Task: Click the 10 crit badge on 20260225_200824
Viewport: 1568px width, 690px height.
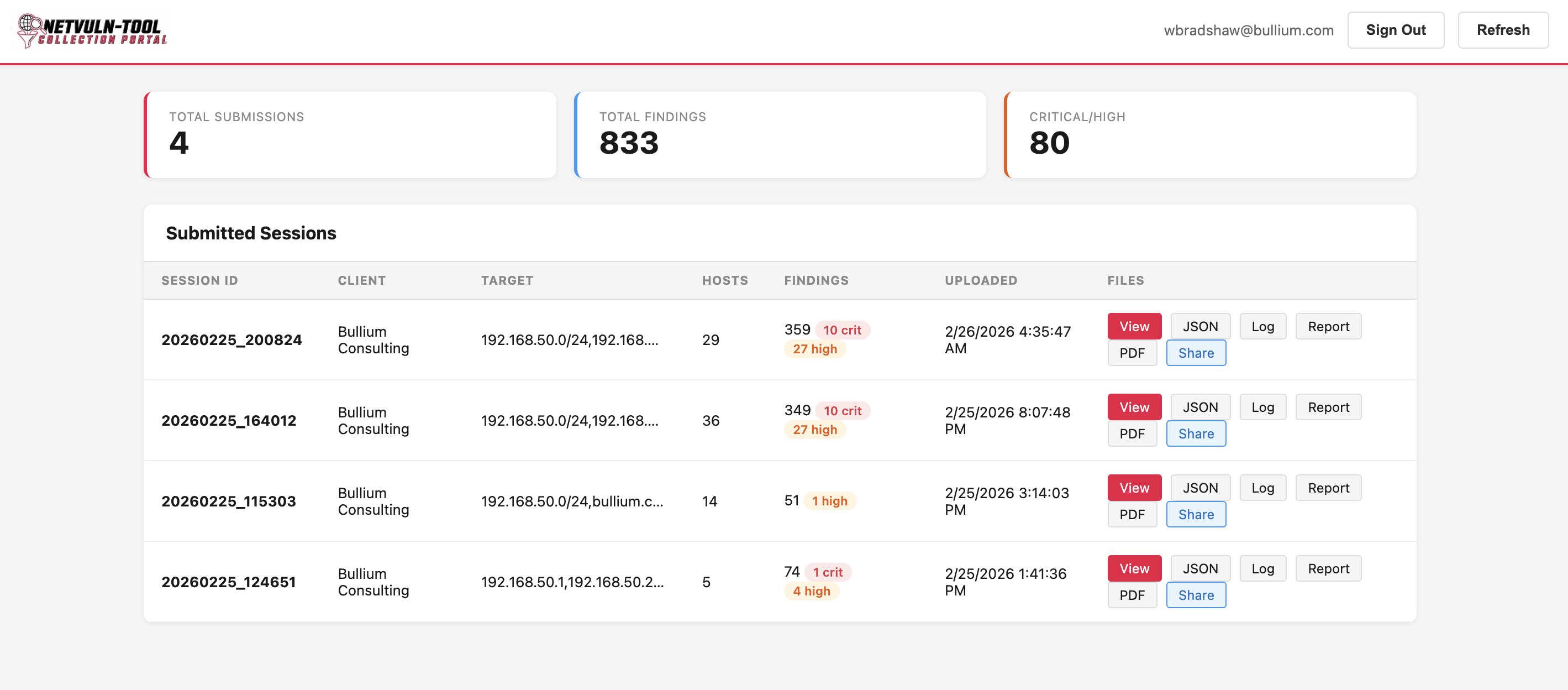Action: tap(843, 330)
